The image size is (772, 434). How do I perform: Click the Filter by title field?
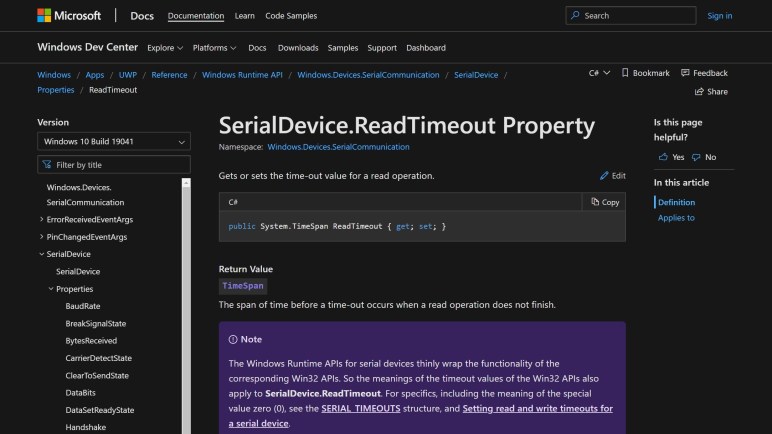point(113,165)
